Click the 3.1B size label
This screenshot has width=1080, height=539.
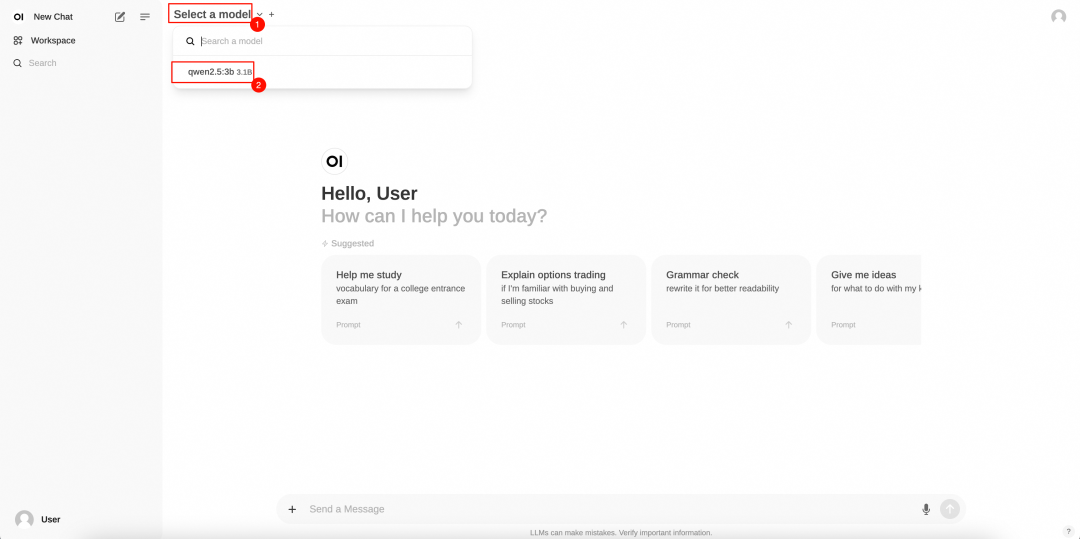245,72
